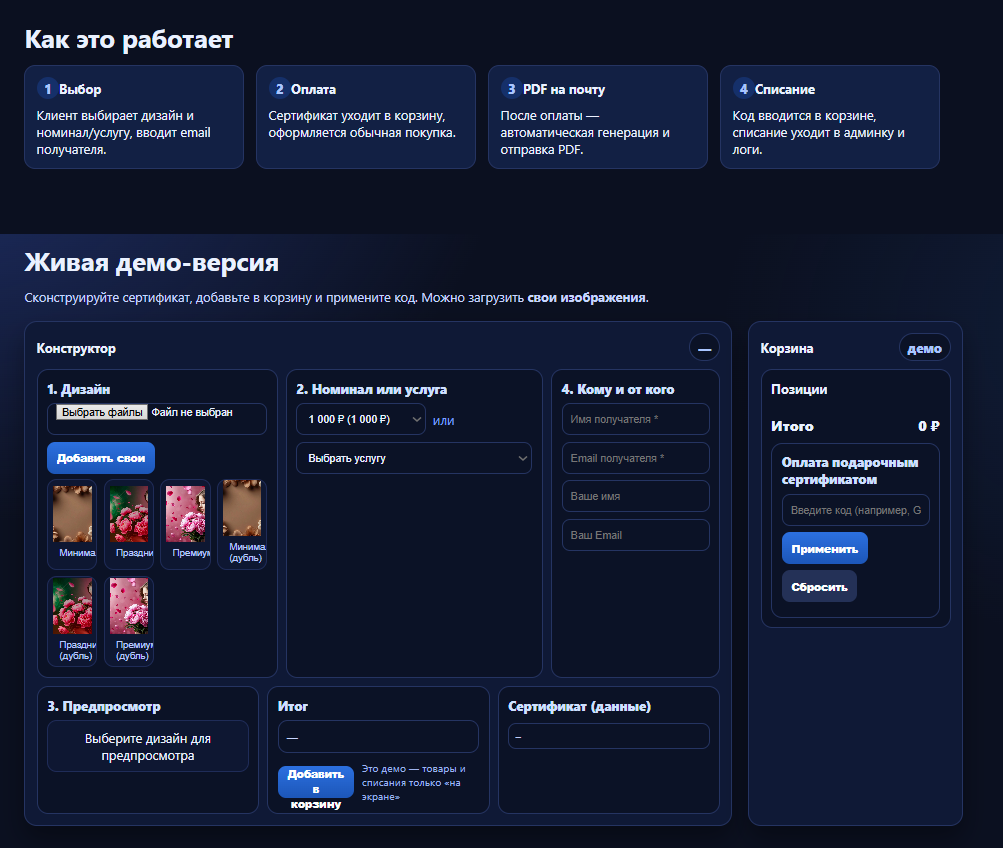The height and width of the screenshot is (848, 1003).
Task: Select the "Минима" design thumbnail
Action: 72,518
